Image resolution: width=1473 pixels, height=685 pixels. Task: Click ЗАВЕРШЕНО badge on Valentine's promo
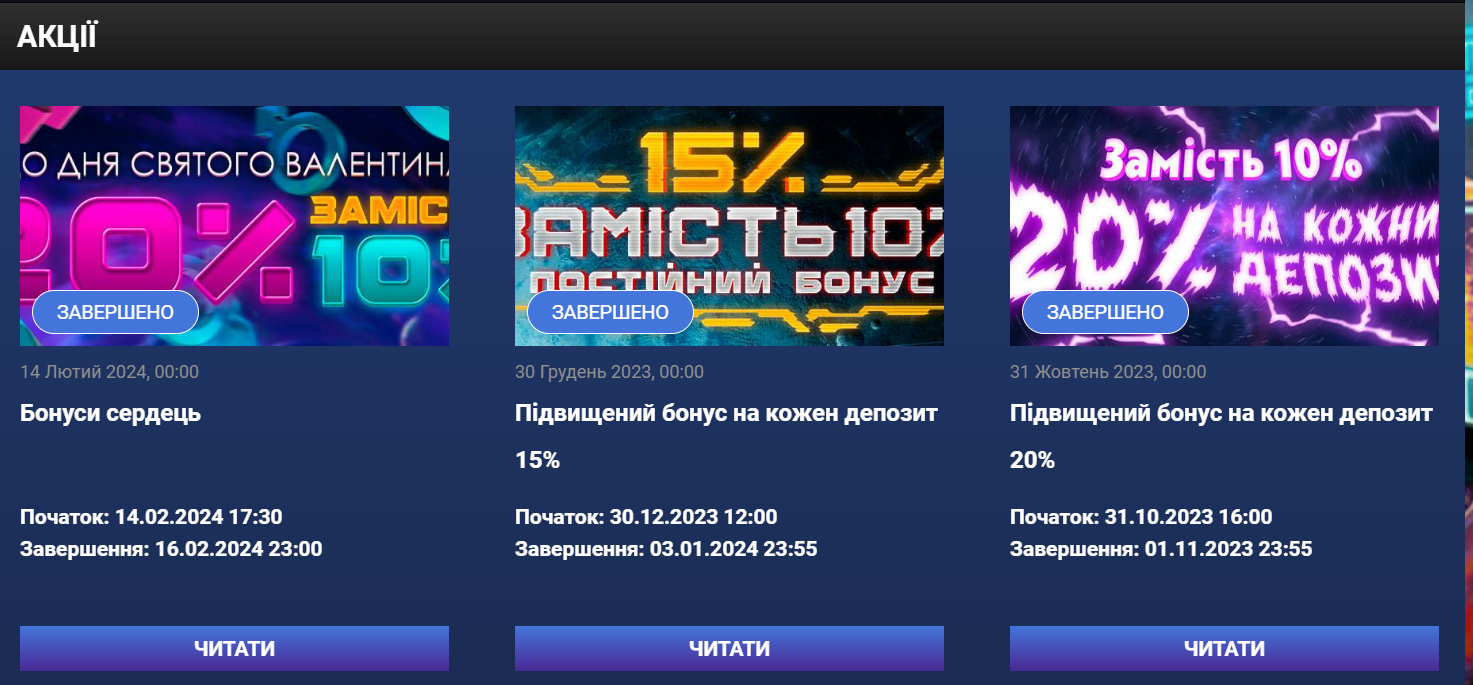click(115, 312)
